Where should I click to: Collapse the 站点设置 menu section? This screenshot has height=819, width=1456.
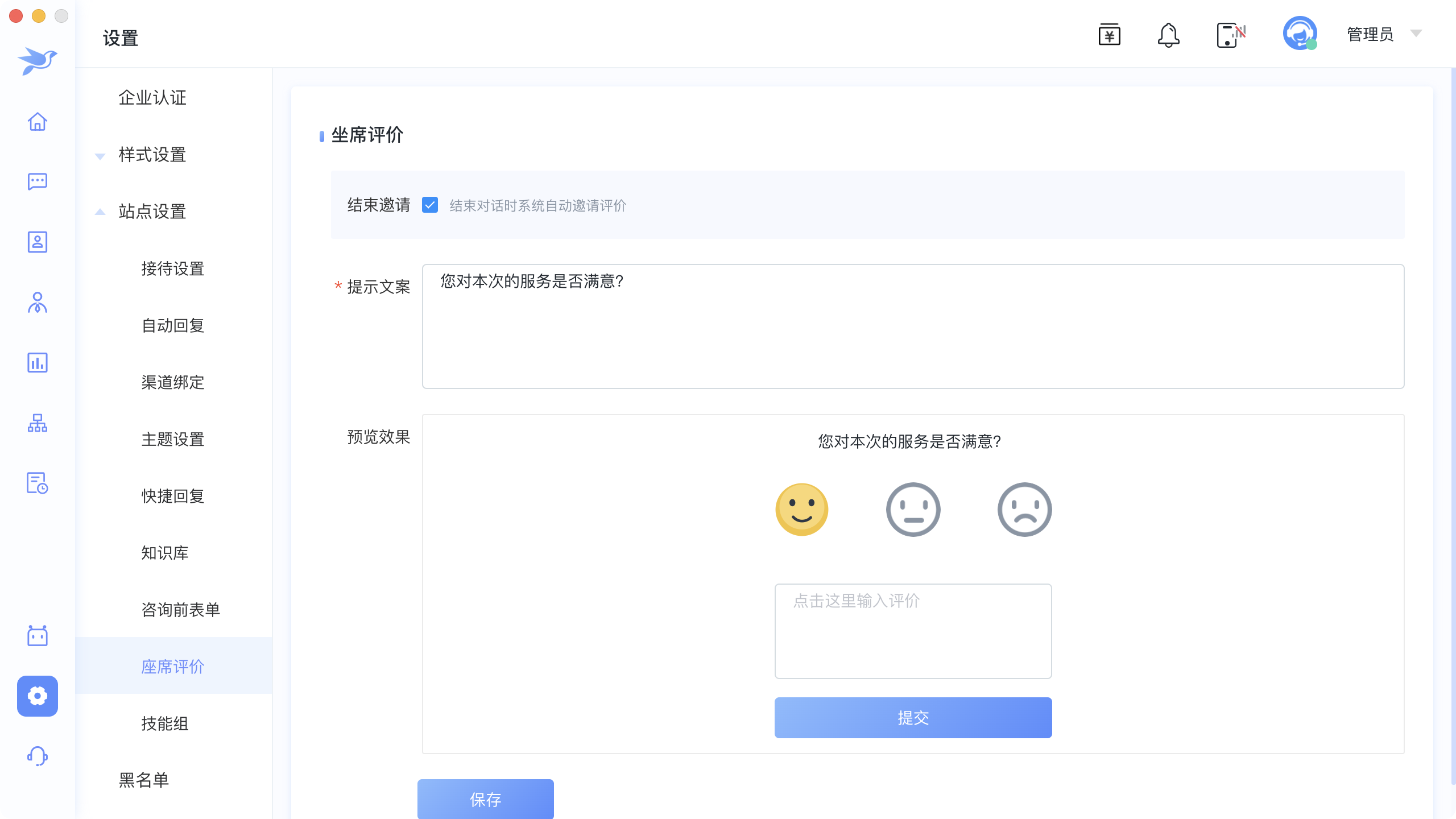tap(152, 212)
